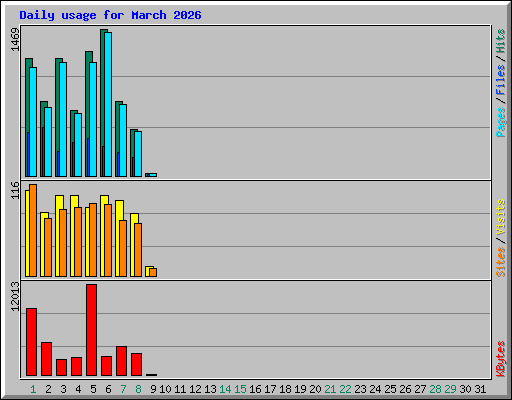Click the day 22 axis label
This screenshot has height=400, width=512.
pyautogui.click(x=345, y=389)
